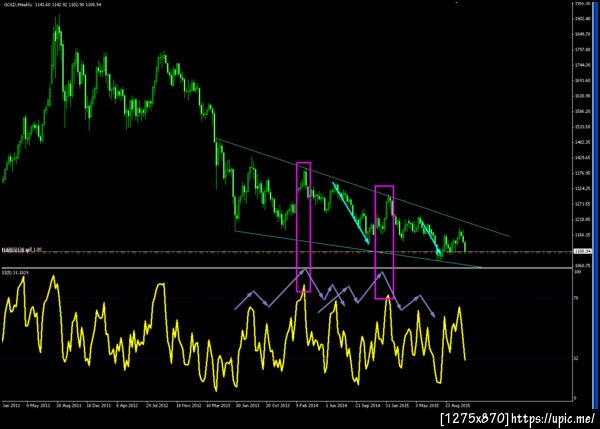Click the 18 Dec 2011 date label
This screenshot has width=600, height=429.
point(98,405)
